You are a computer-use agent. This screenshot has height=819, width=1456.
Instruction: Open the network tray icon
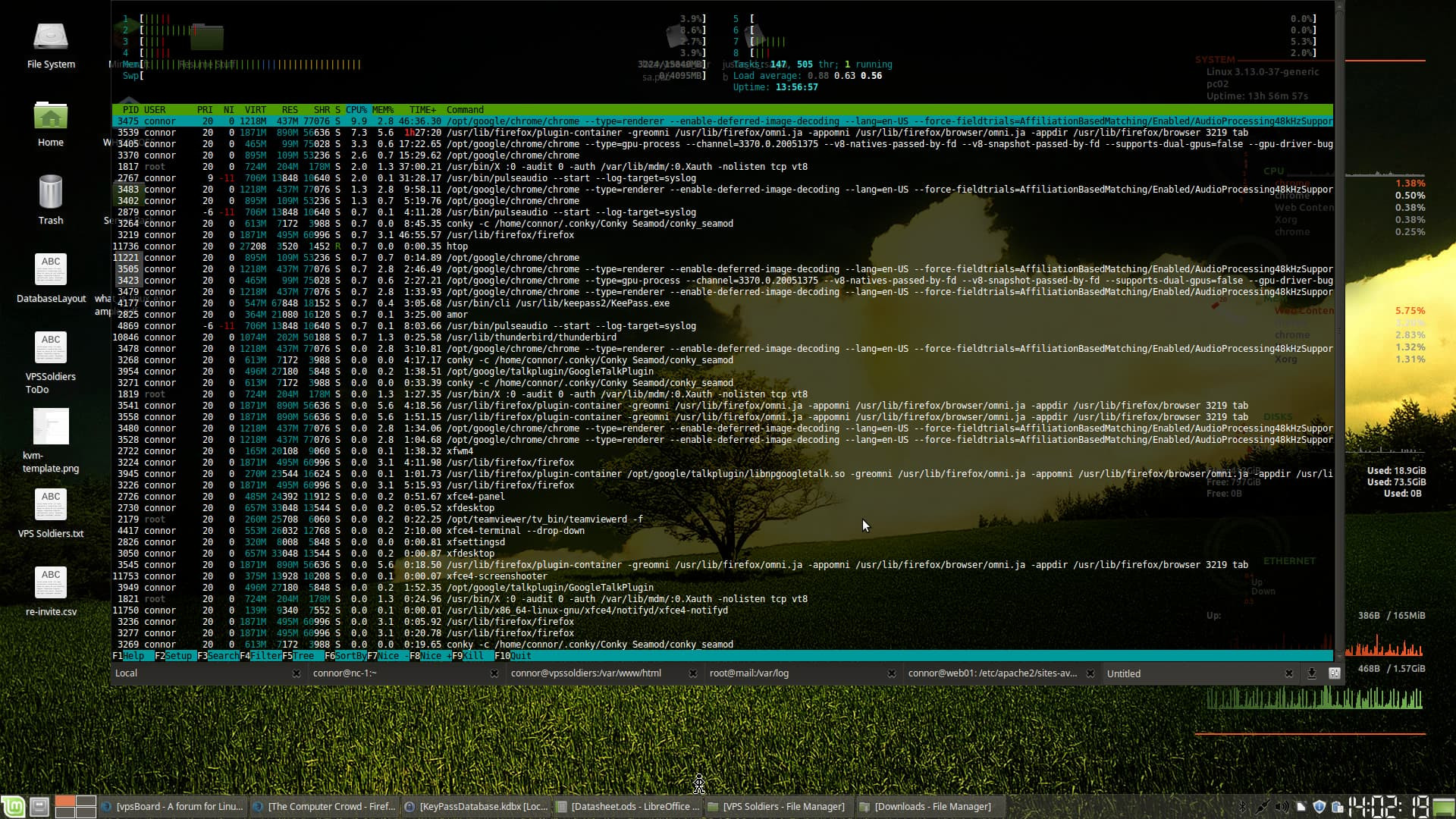pos(1261,807)
